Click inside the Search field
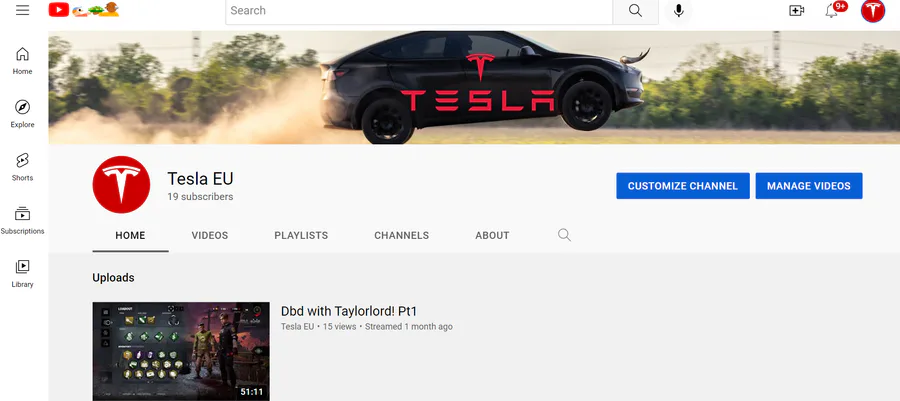Image resolution: width=900 pixels, height=401 pixels. 419,11
